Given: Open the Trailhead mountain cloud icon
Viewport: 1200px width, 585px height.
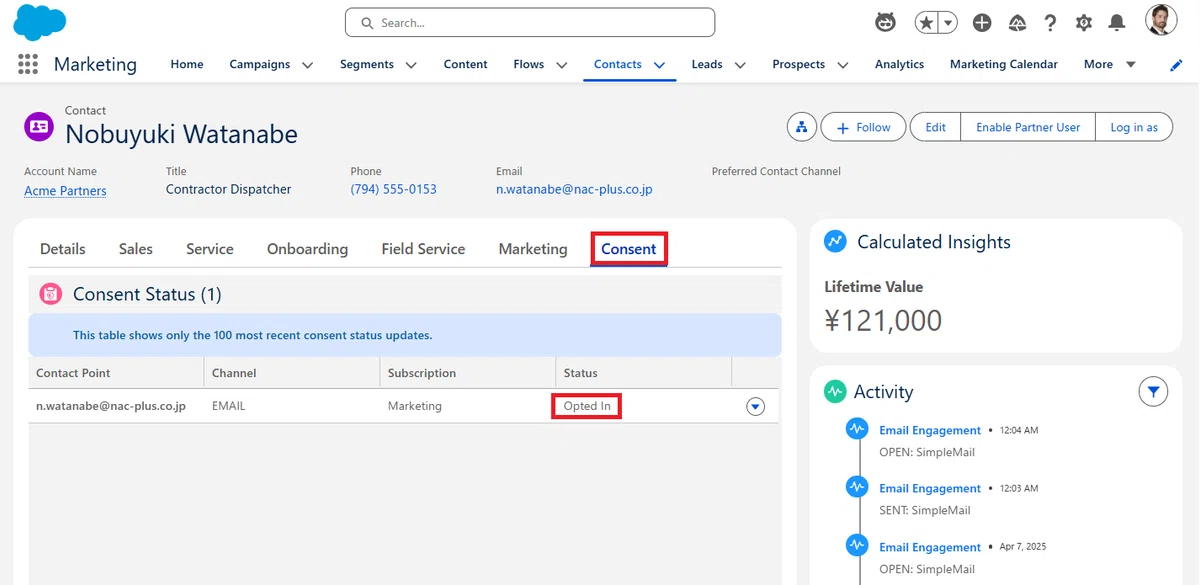Looking at the screenshot, I should [x=1017, y=22].
